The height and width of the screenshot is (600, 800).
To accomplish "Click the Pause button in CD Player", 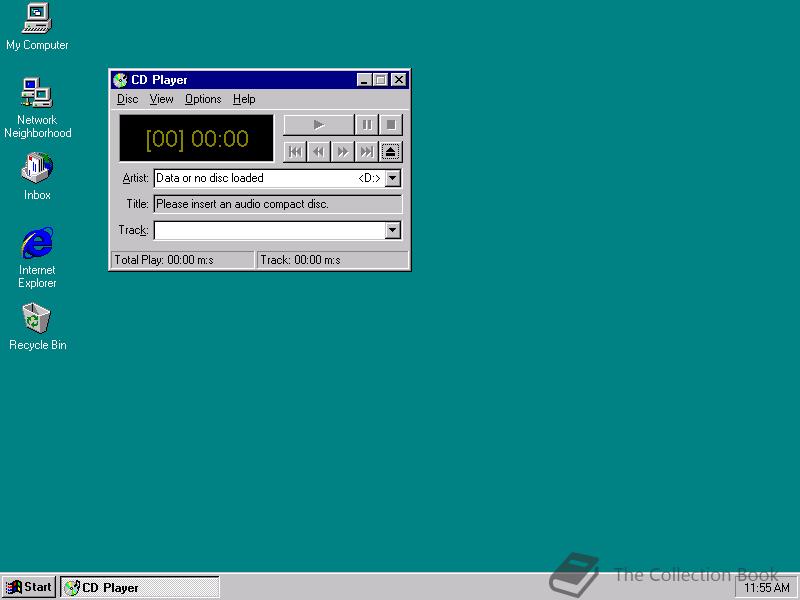I will pyautogui.click(x=366, y=125).
